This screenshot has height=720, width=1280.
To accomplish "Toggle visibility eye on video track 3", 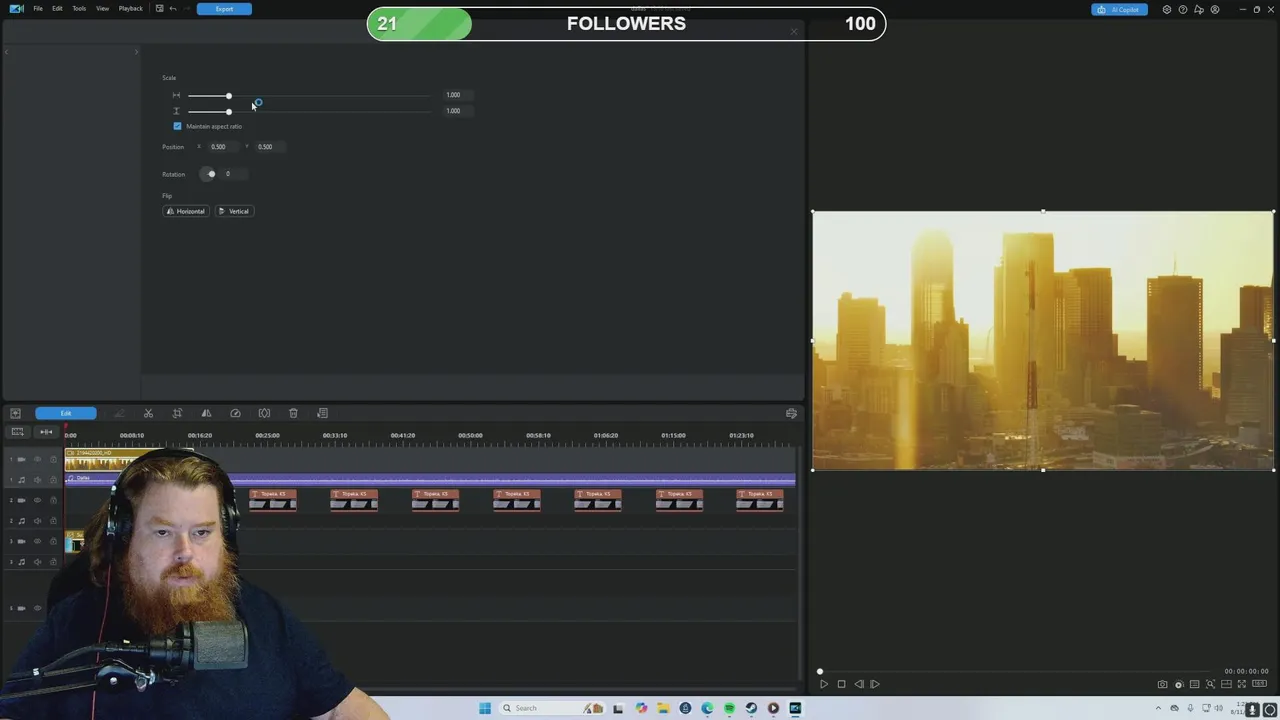I will coord(38,541).
